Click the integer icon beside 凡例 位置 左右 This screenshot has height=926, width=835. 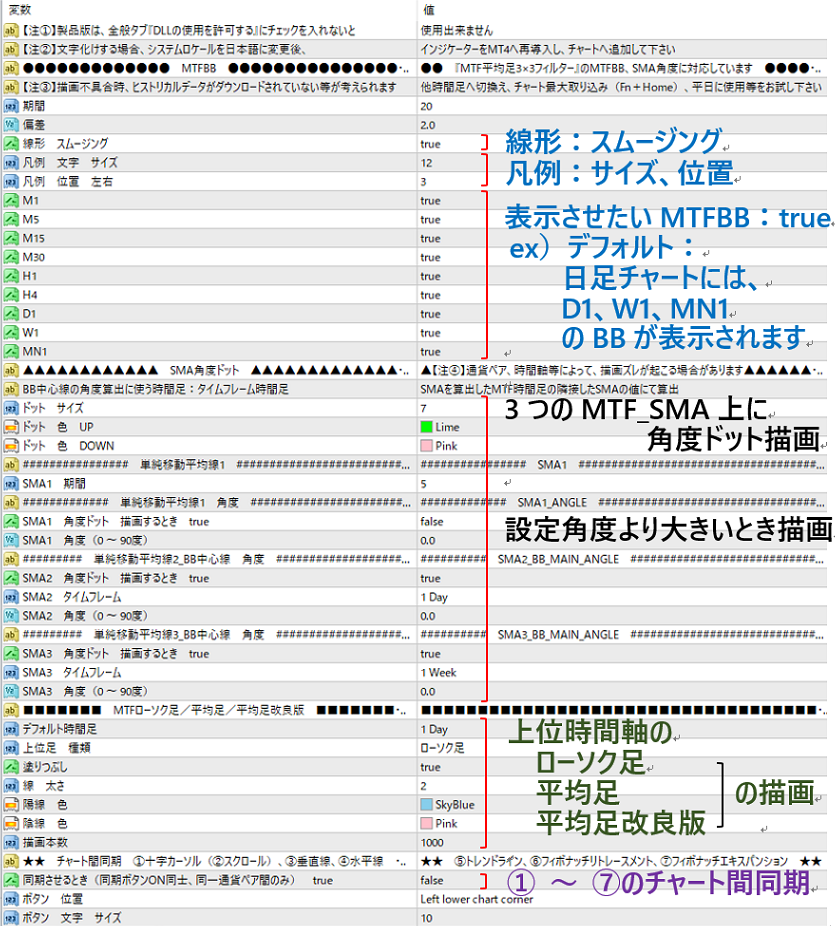tap(11, 181)
